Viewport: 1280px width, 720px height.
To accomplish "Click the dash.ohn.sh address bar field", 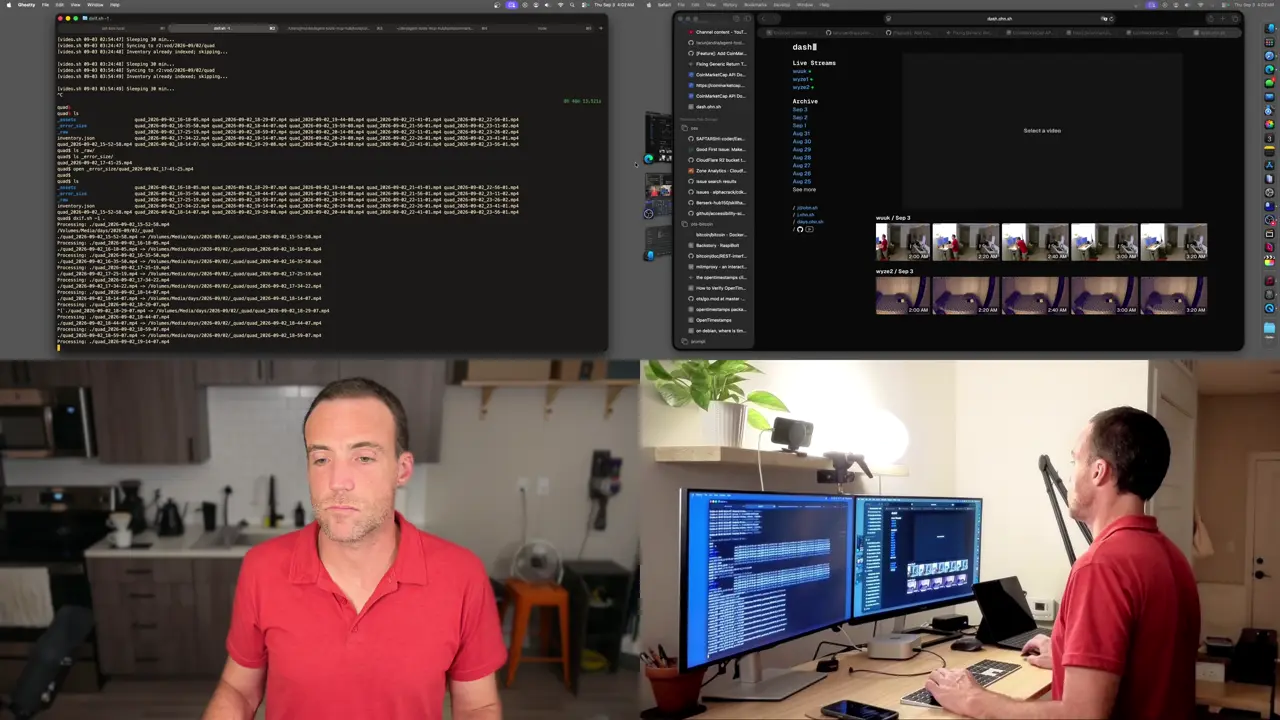I will [x=1000, y=18].
